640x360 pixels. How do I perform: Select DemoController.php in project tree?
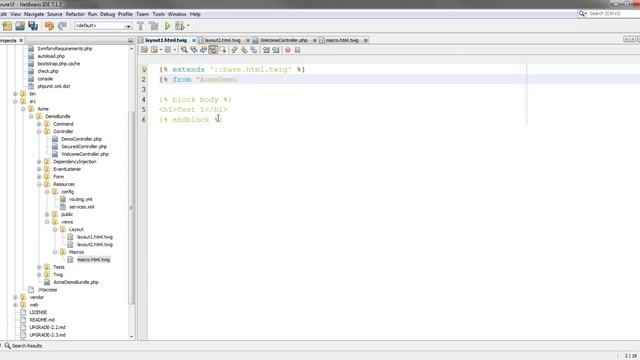click(81, 139)
